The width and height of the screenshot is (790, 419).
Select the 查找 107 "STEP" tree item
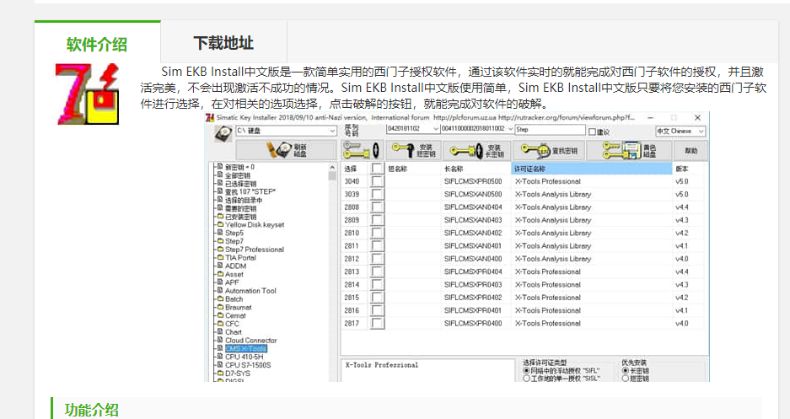pos(250,192)
